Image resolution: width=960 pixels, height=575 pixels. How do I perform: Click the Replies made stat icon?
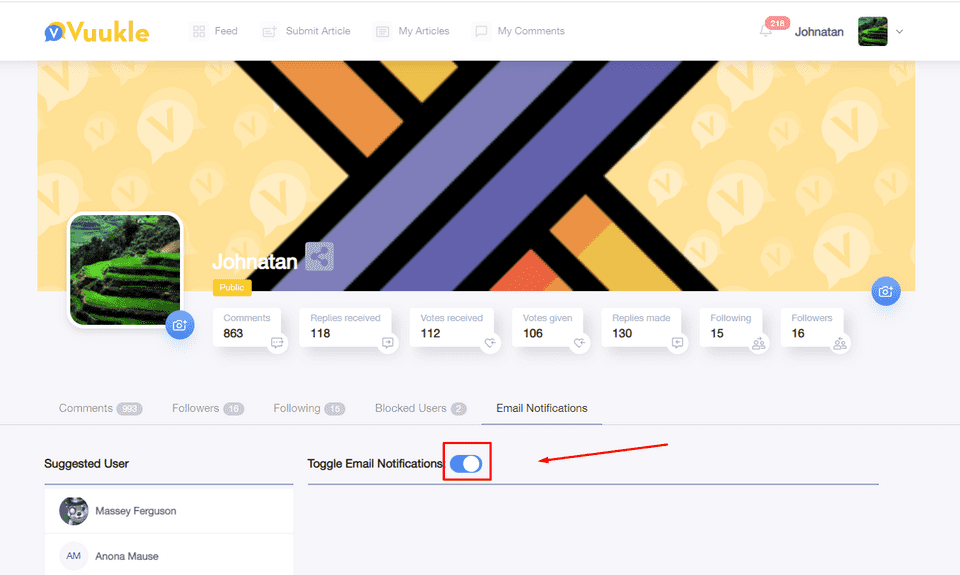(677, 343)
